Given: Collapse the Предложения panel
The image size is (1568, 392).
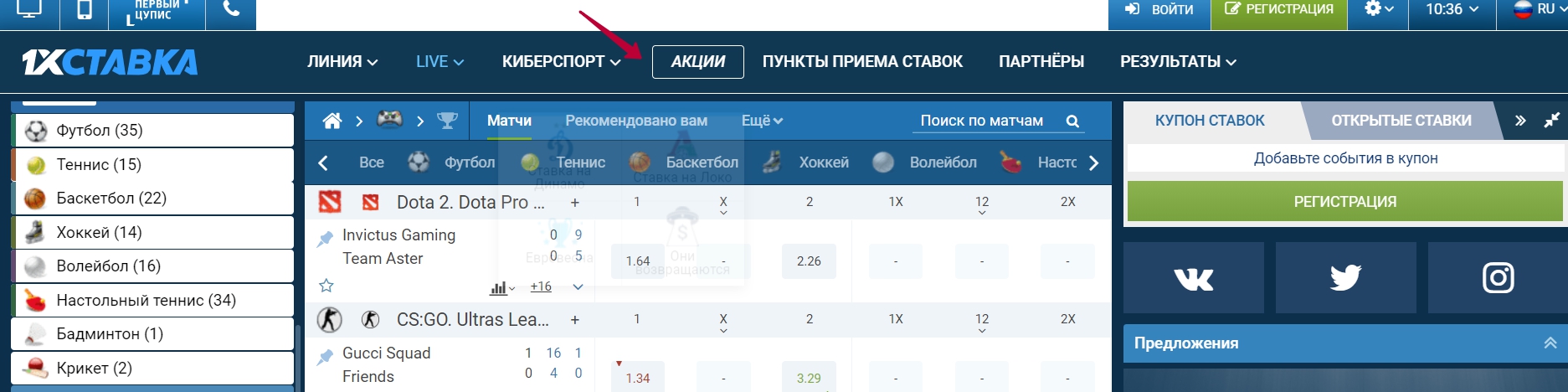Looking at the screenshot, I should 1550,343.
